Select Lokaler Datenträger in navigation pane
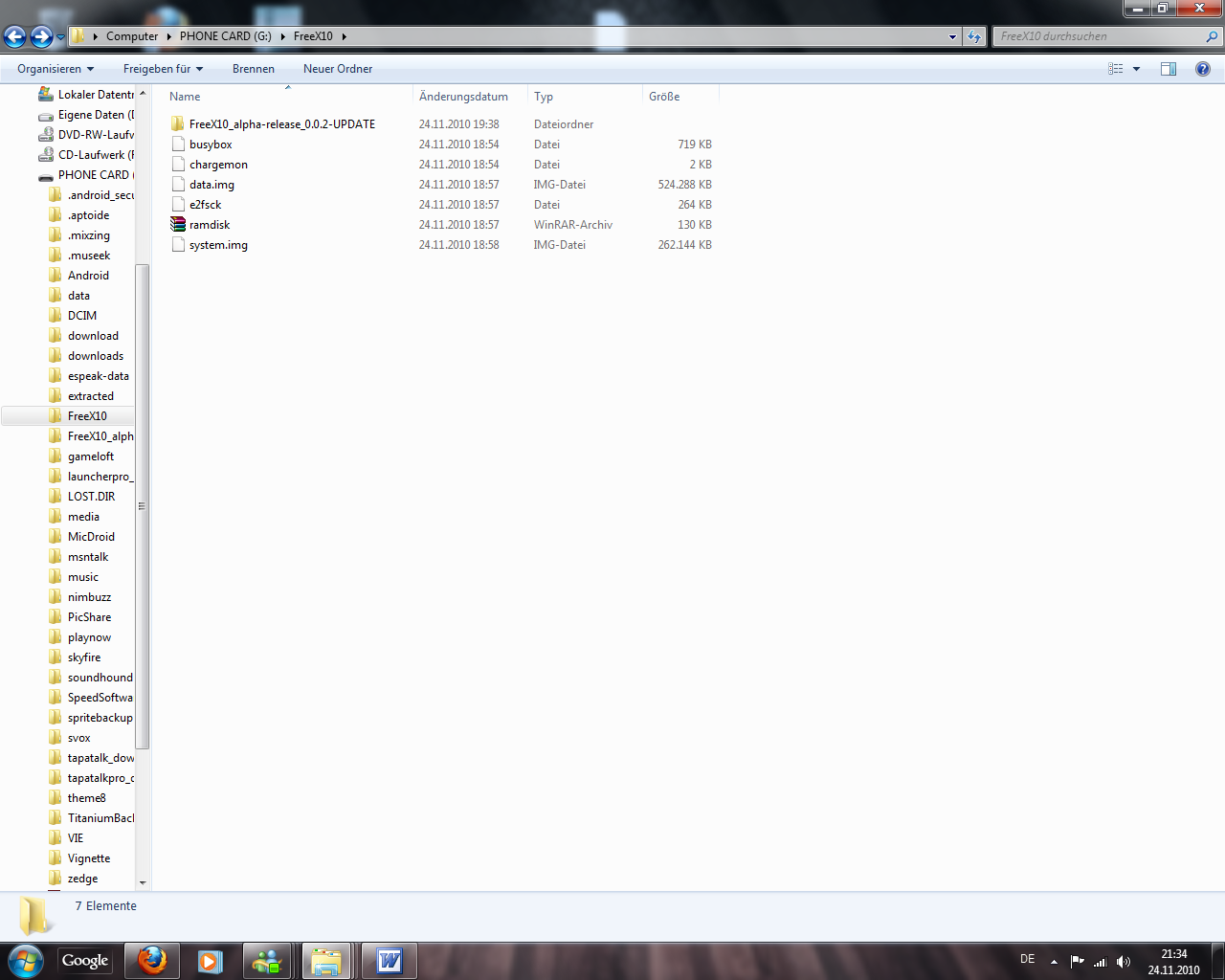This screenshot has height=980, width=1225. (86, 95)
